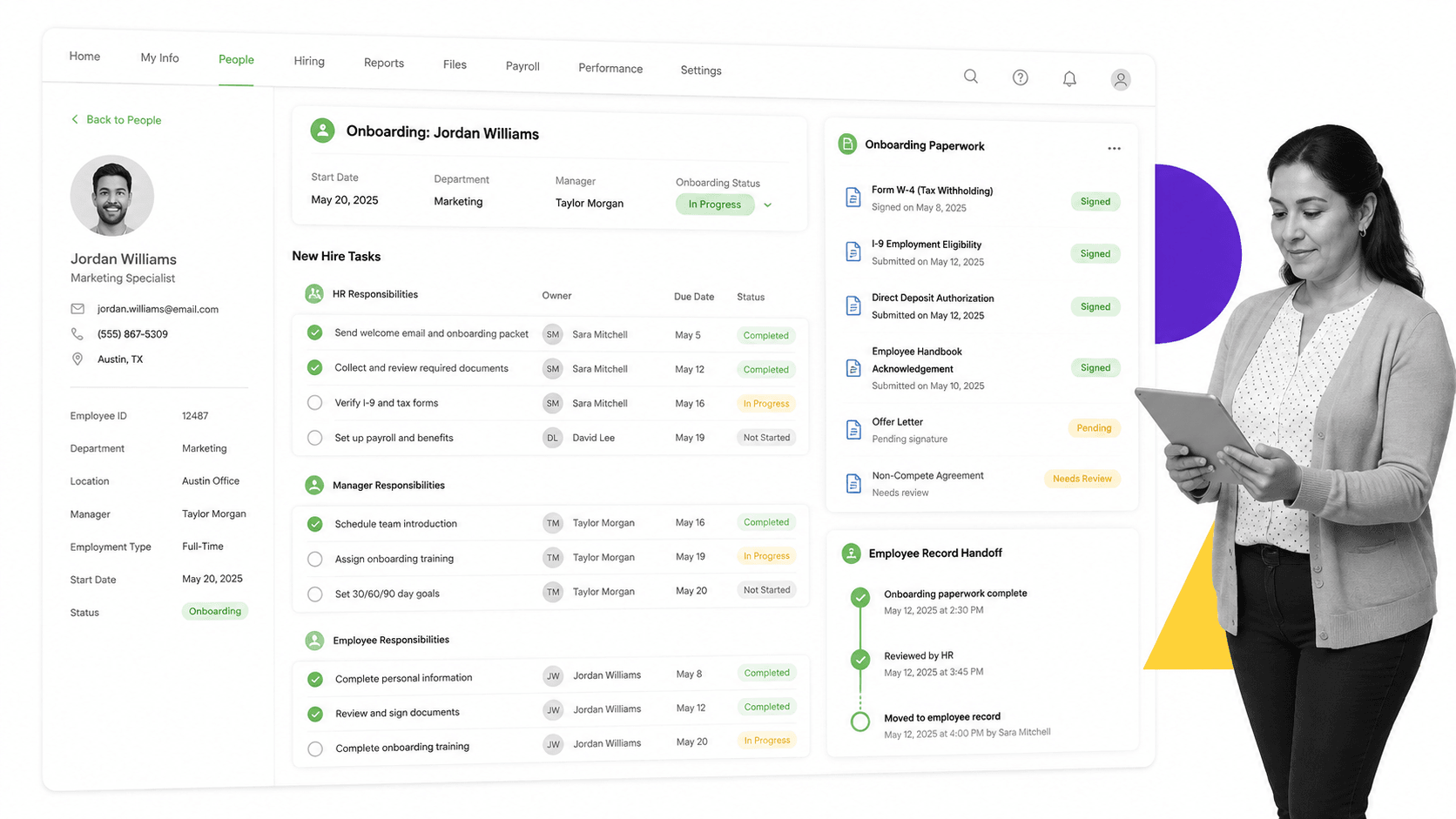Click the Employee Record Handoff icon

[851, 553]
